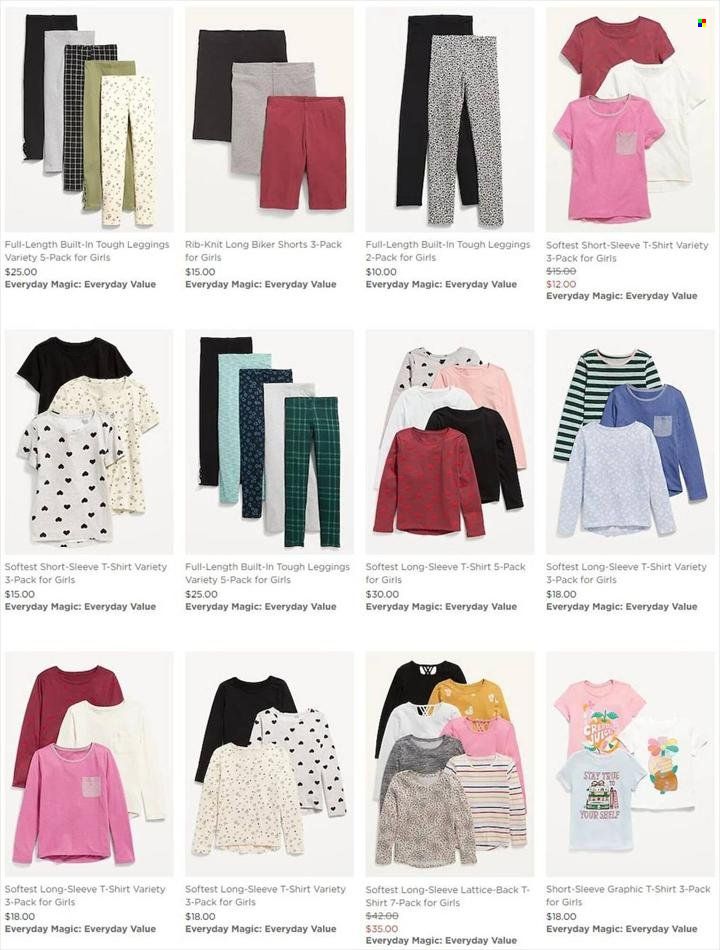The width and height of the screenshot is (720, 950).
Task: View the graphic tee 3-pack photo
Action: [630, 765]
